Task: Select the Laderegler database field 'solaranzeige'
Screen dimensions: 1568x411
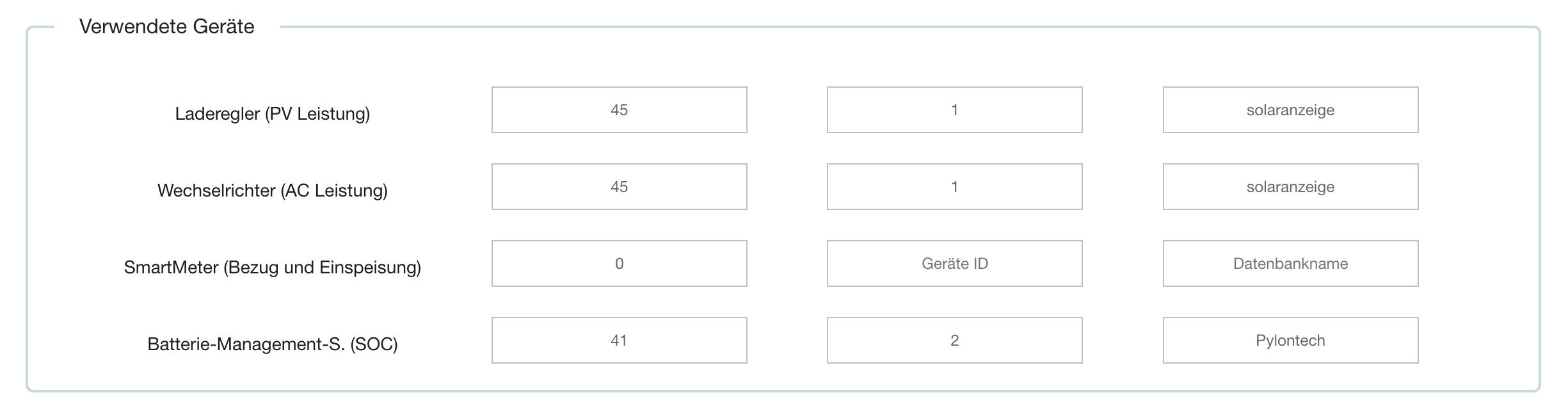Action: [x=1290, y=110]
